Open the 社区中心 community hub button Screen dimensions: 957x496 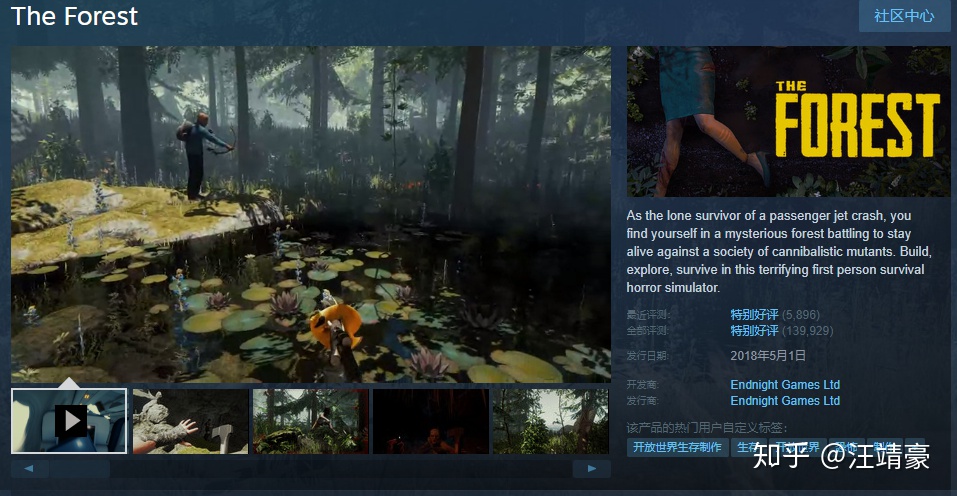(904, 16)
